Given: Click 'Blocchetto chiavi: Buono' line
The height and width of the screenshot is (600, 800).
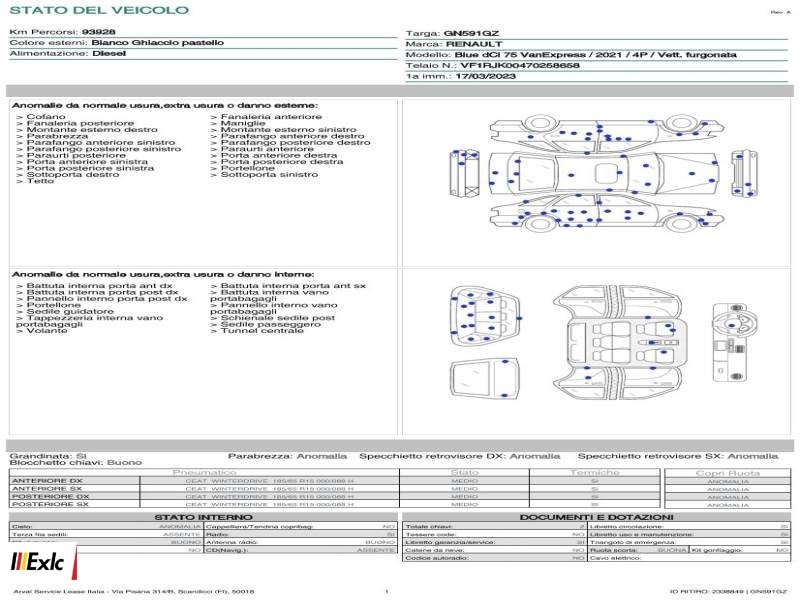Looking at the screenshot, I should pos(76,462).
